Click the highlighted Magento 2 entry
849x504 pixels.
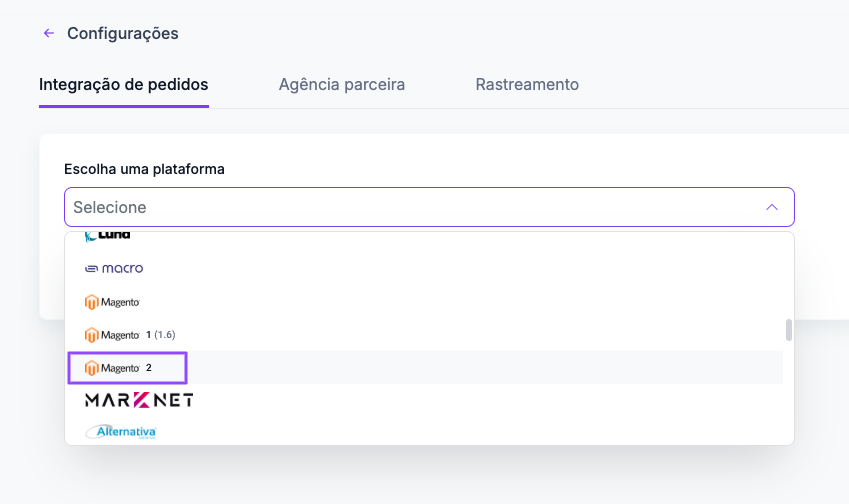(128, 368)
